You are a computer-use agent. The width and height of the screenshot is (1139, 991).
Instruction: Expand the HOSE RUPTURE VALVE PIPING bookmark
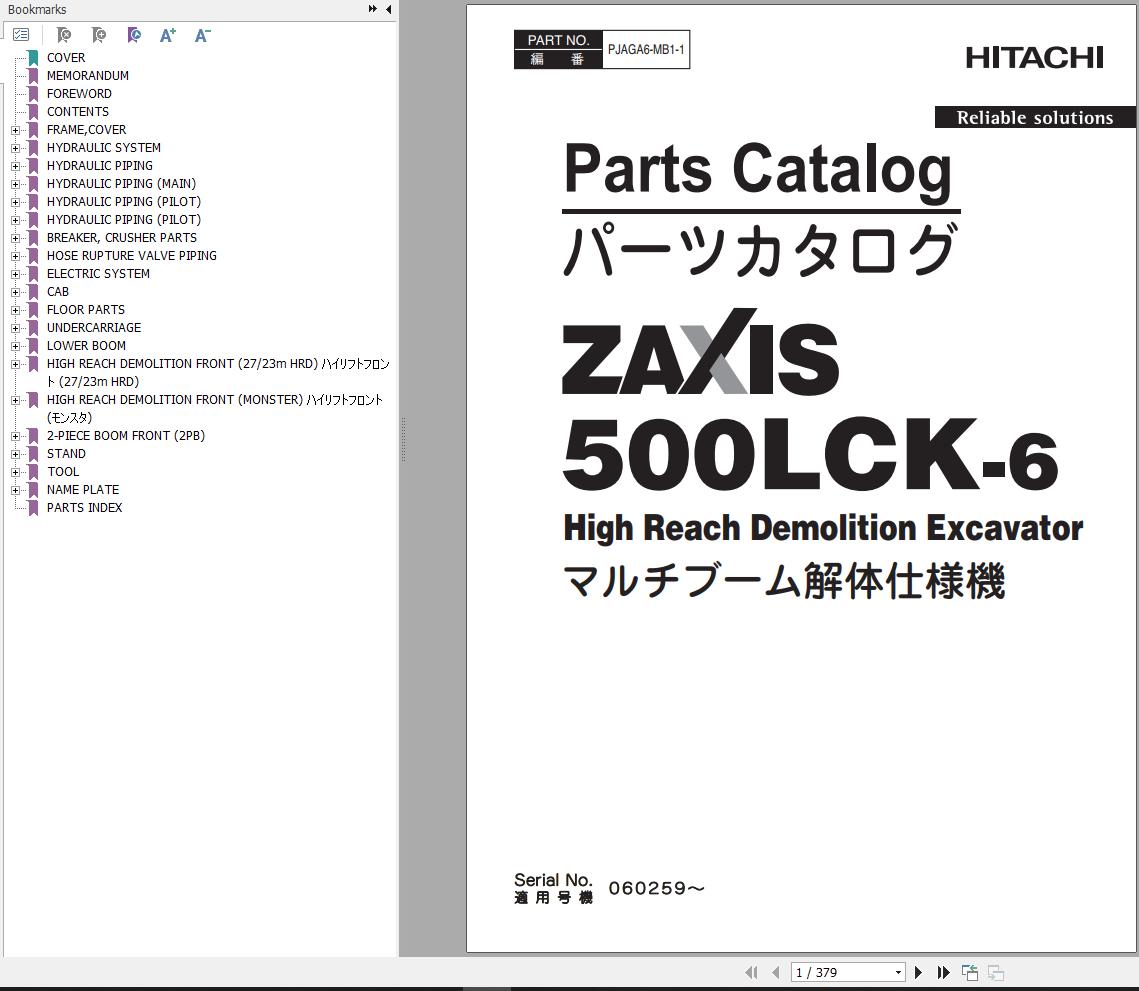[x=15, y=256]
